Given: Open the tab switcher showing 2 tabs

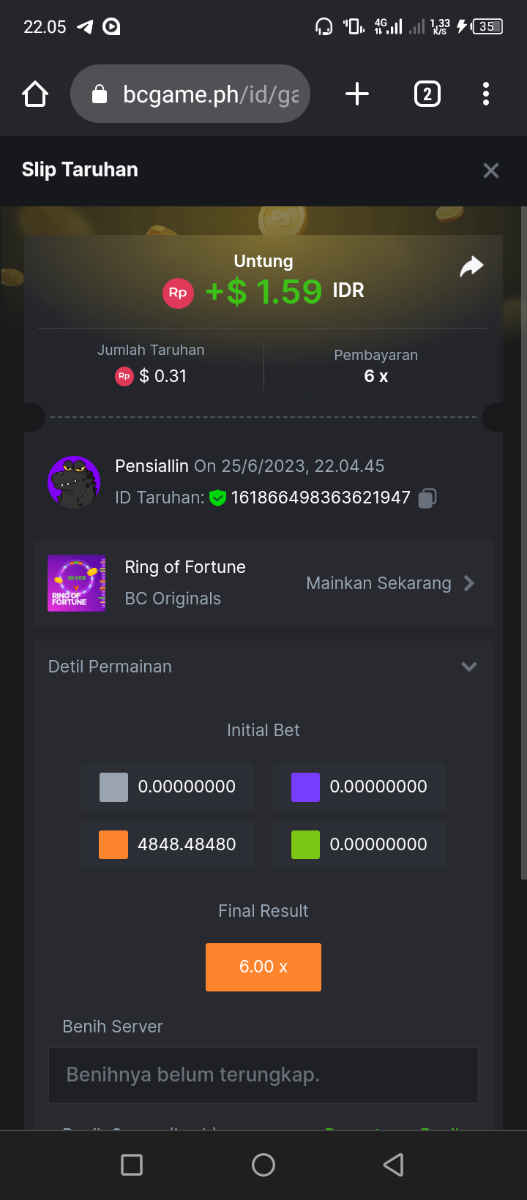Looking at the screenshot, I should (427, 94).
